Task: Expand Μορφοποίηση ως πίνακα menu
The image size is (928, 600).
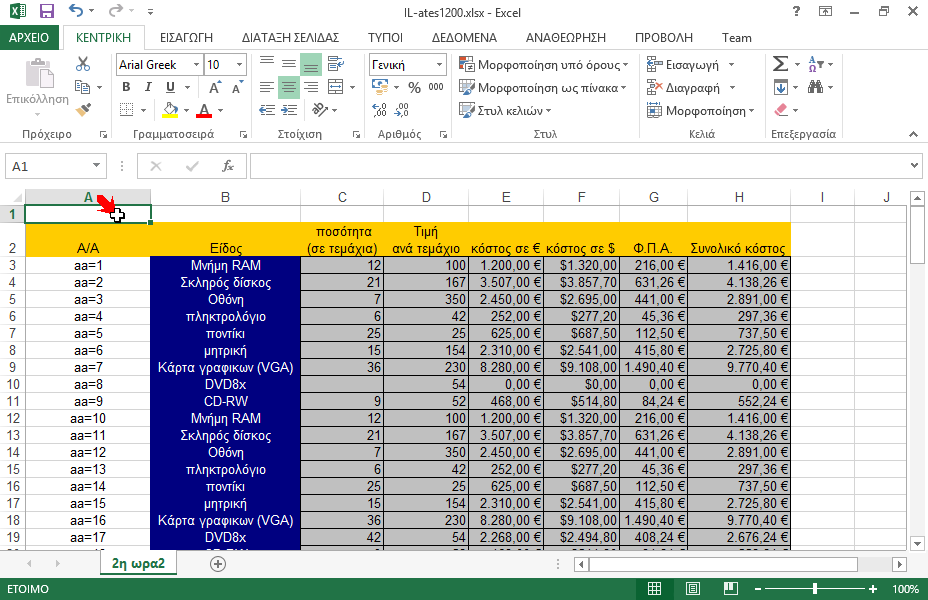Action: click(x=542, y=88)
